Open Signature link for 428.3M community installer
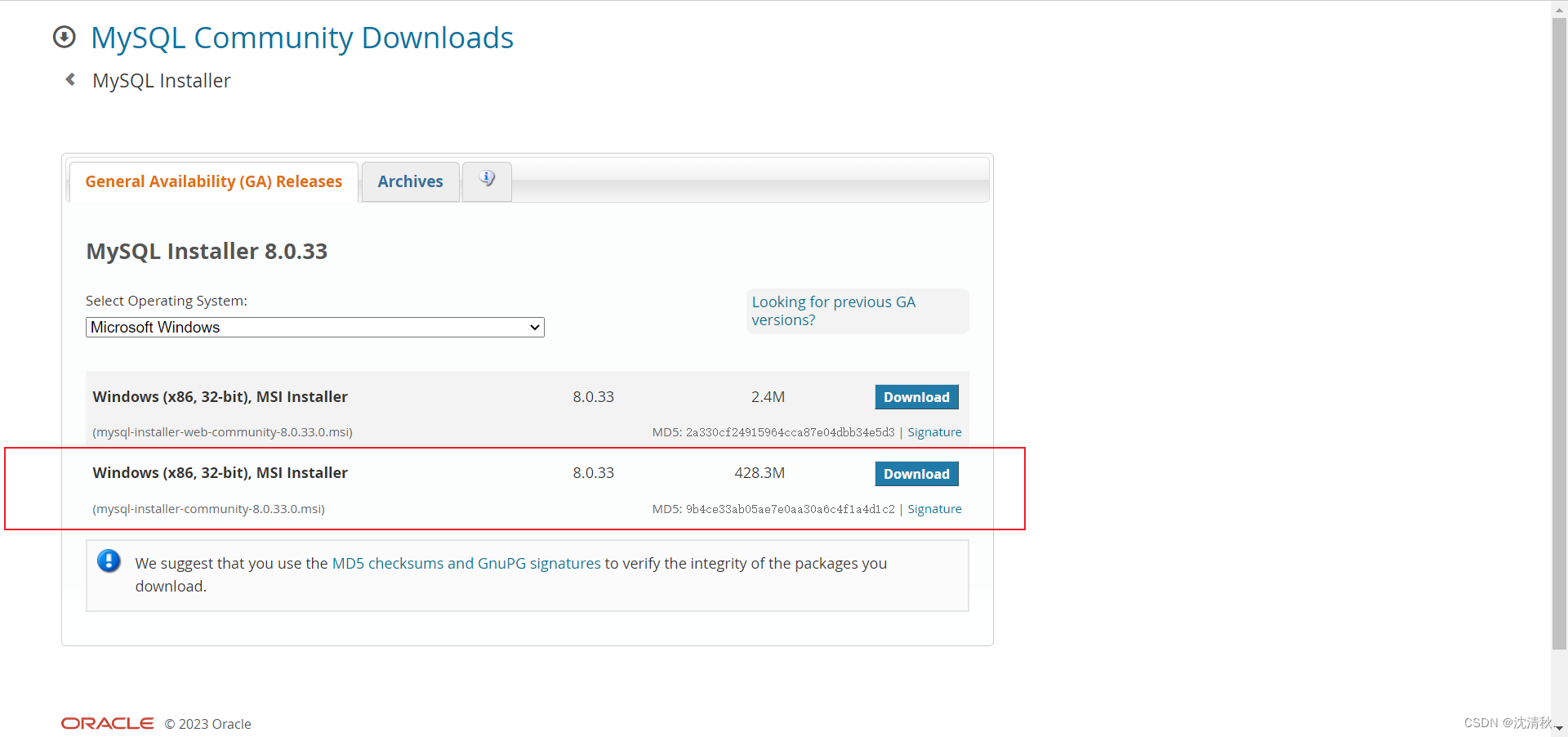 click(934, 509)
